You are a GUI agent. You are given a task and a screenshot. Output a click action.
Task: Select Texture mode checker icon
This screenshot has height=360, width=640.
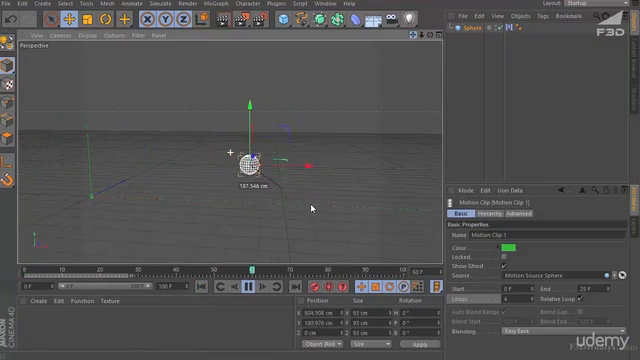pos(7,84)
